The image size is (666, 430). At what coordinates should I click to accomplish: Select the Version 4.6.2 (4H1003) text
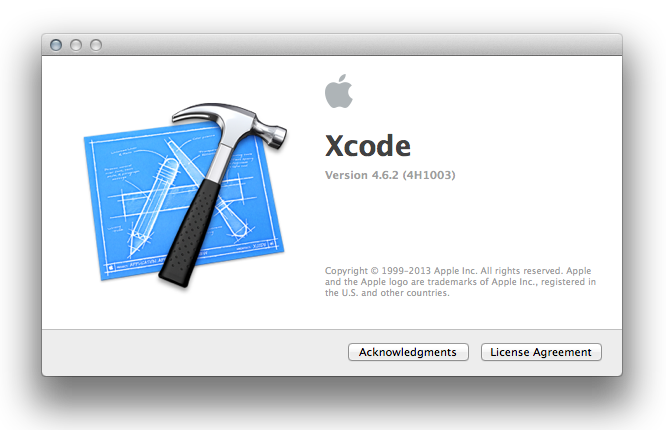tap(390, 175)
